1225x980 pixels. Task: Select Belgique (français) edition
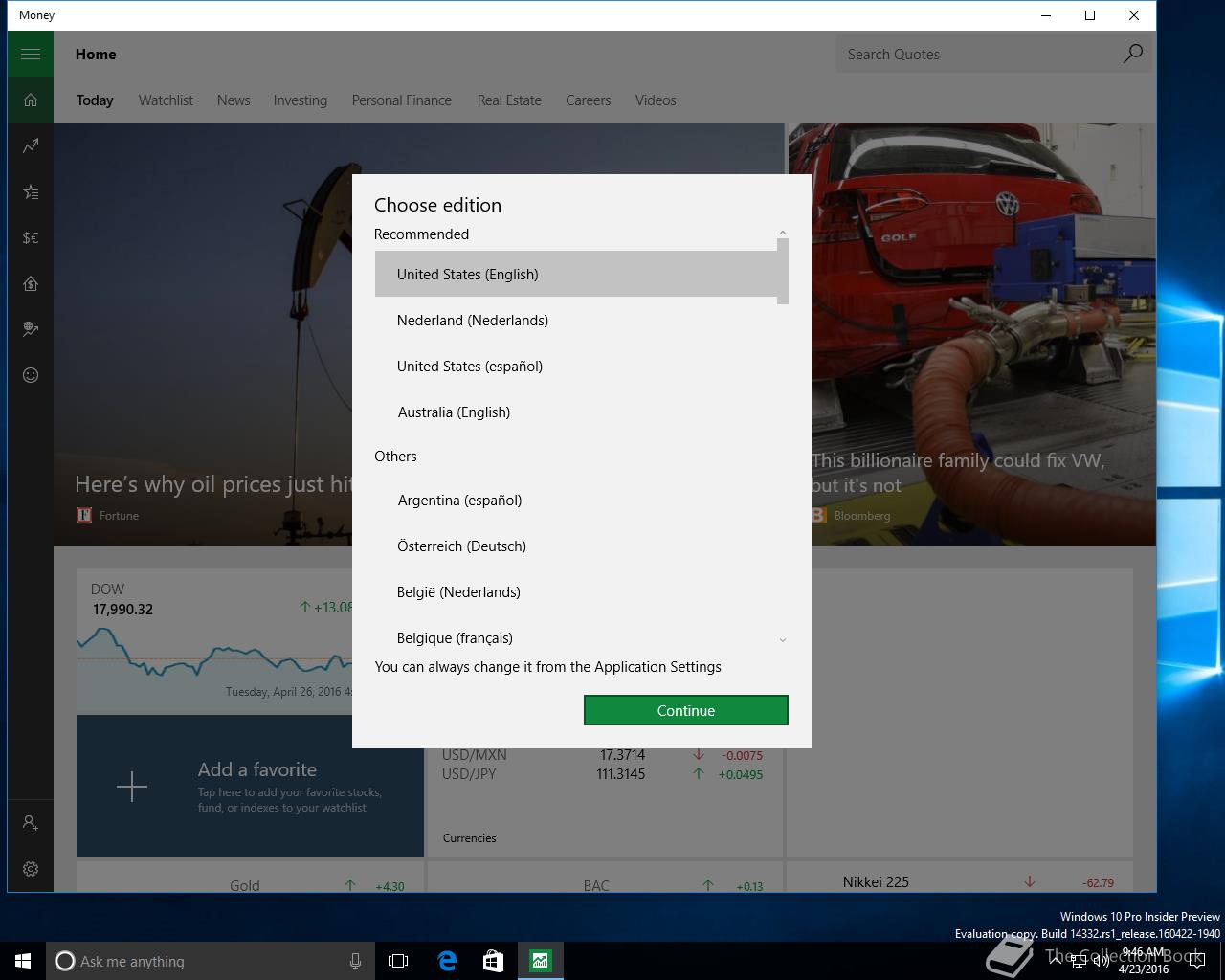coord(577,637)
